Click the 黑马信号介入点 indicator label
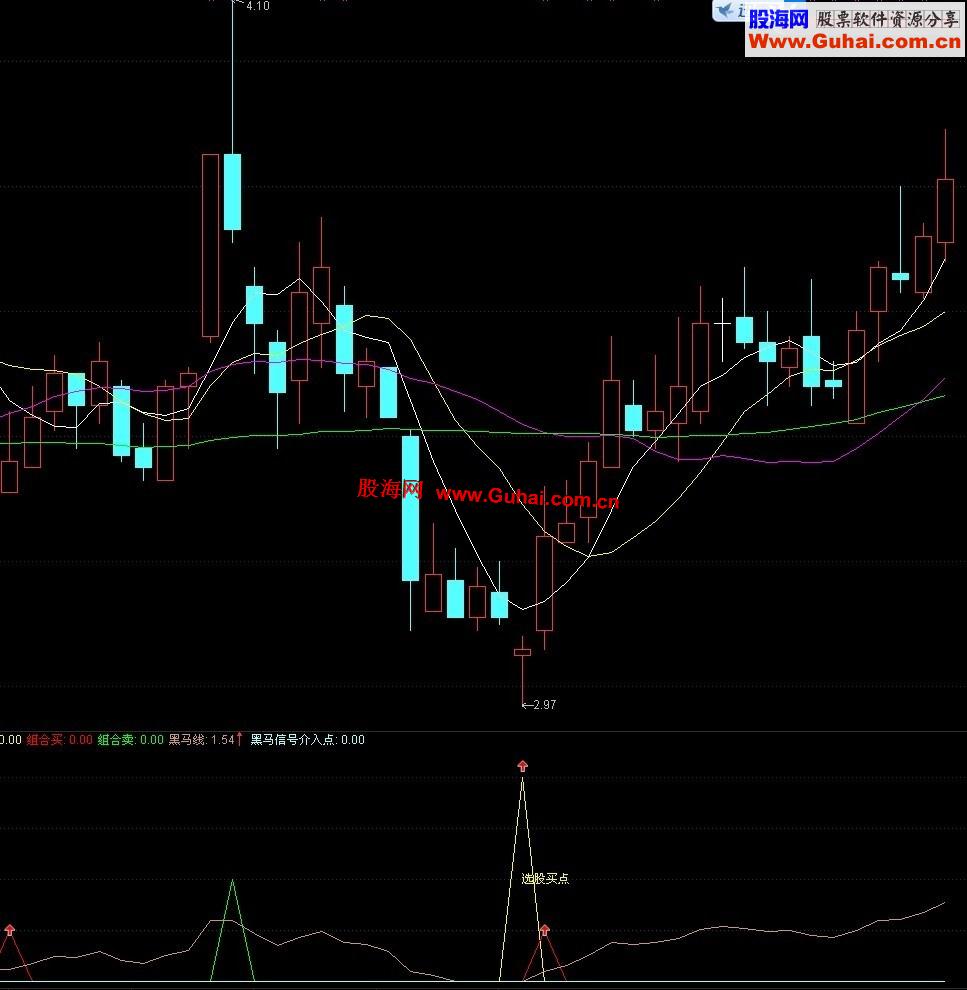The image size is (967, 990). pyautogui.click(x=307, y=739)
